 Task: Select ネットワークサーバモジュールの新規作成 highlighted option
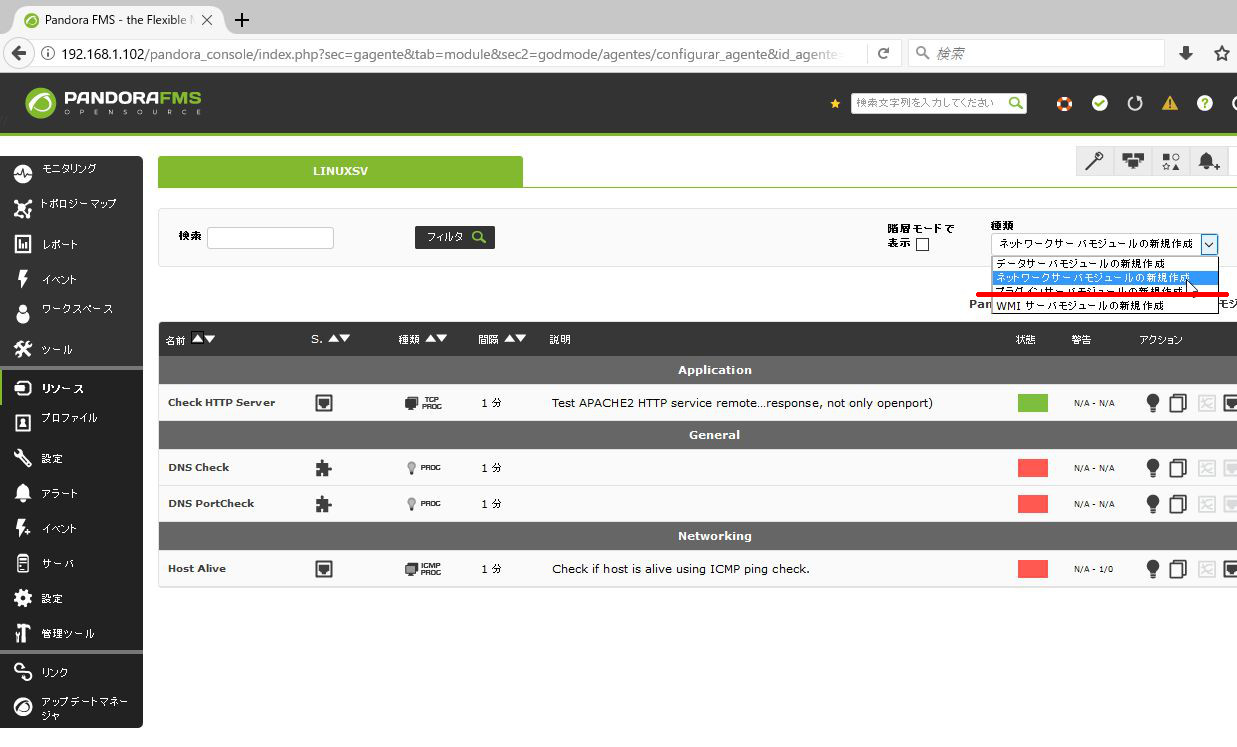point(1105,277)
